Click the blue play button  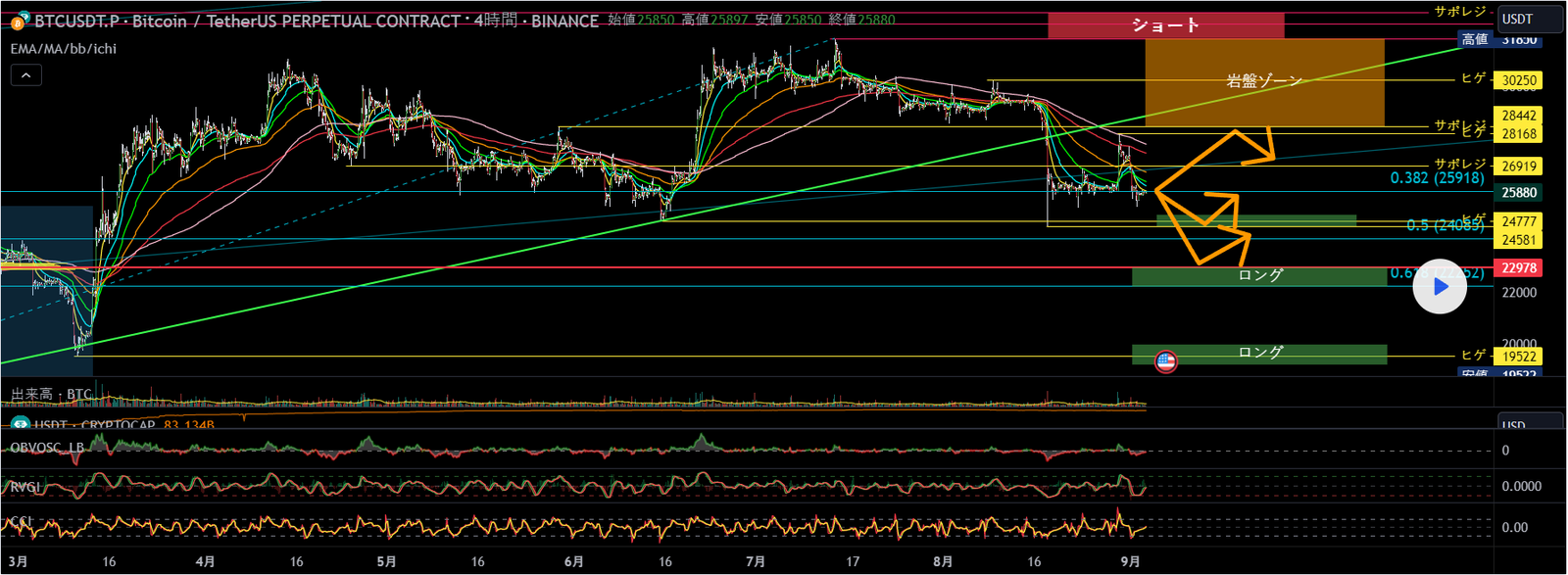1439,287
